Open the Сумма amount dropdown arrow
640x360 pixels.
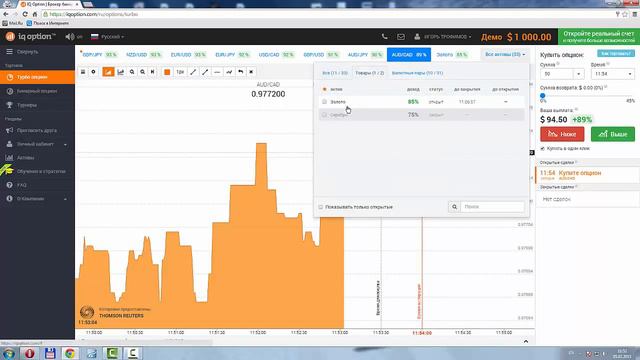[578, 74]
